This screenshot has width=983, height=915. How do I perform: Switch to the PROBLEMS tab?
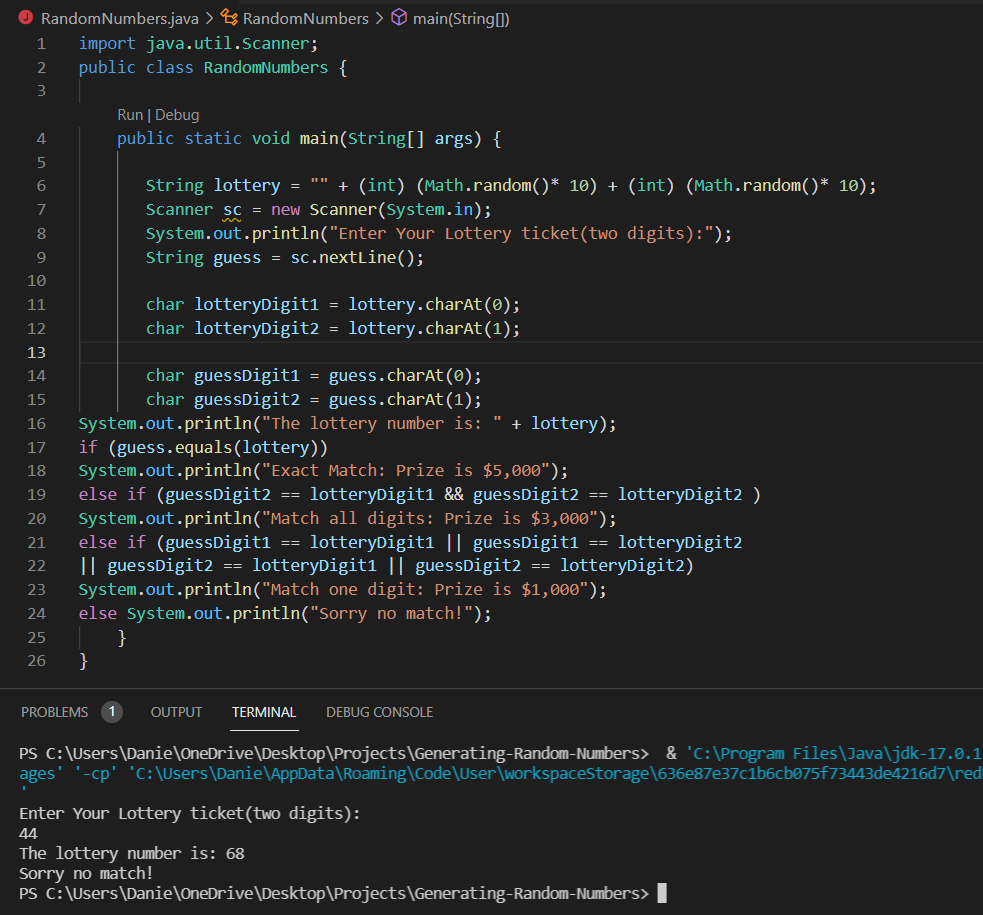tap(54, 712)
